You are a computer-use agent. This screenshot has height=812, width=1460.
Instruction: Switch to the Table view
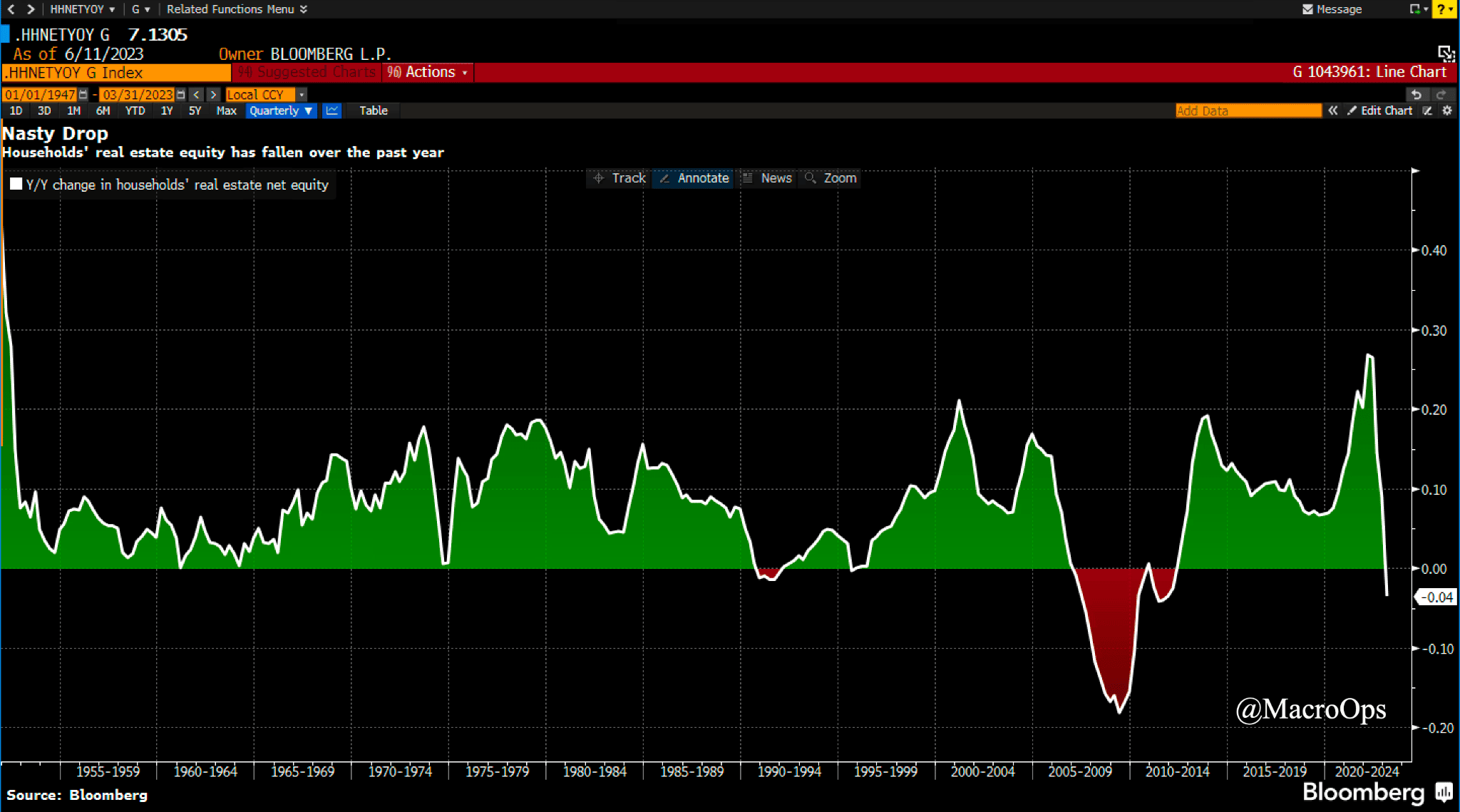[x=373, y=111]
